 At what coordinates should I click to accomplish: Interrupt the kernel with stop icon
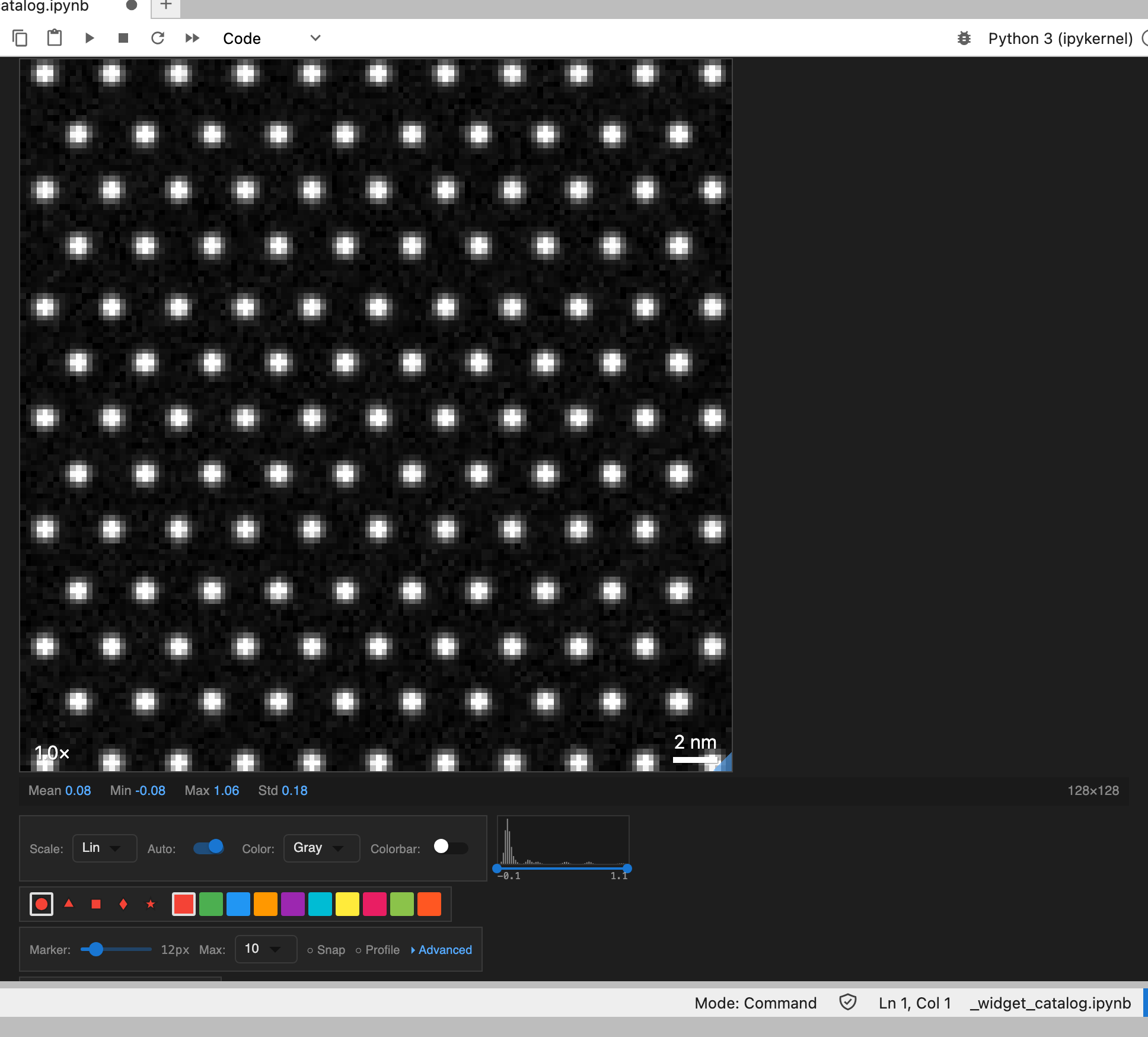tap(123, 38)
